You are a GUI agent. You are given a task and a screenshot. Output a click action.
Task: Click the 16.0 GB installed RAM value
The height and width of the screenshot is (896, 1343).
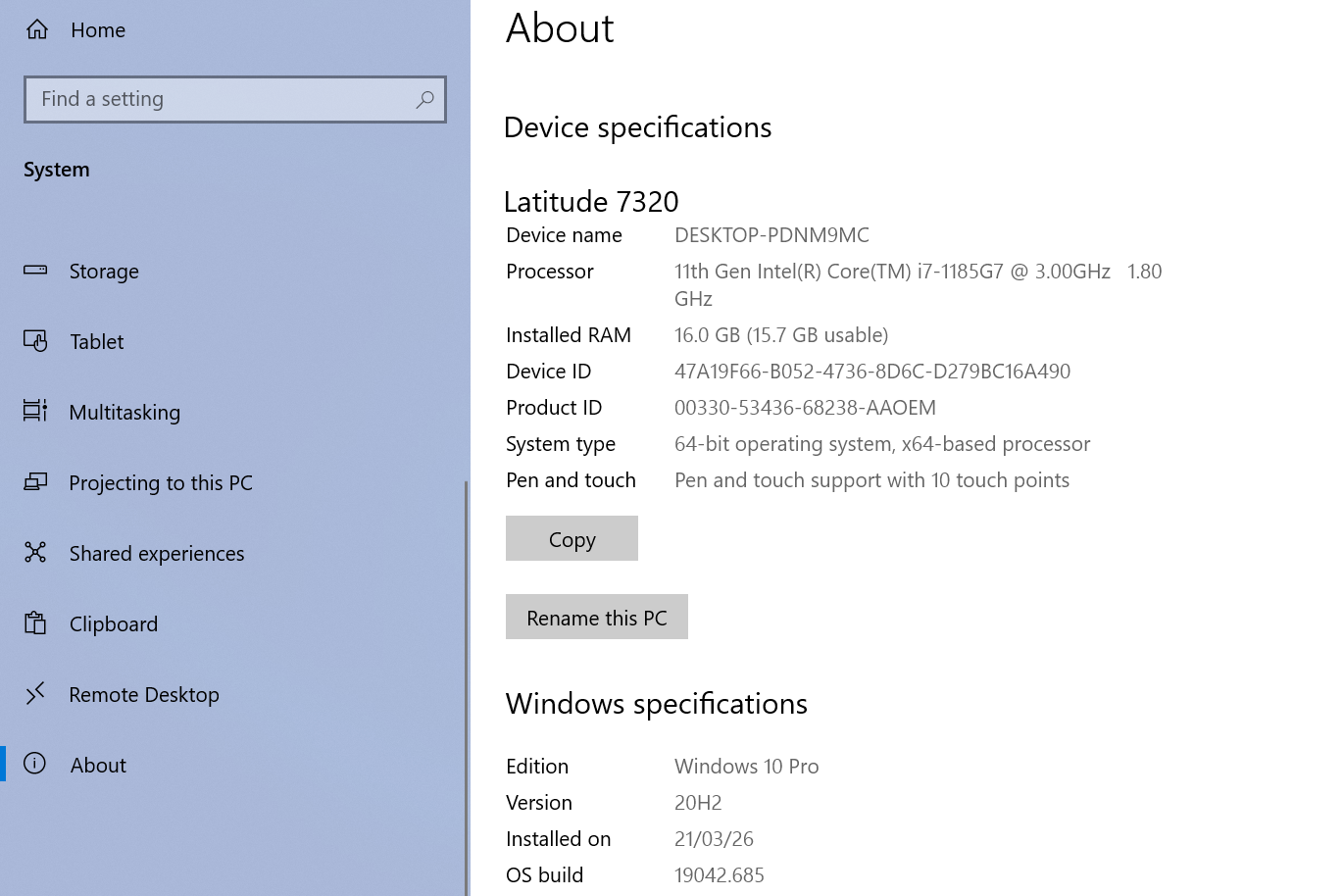(781, 335)
